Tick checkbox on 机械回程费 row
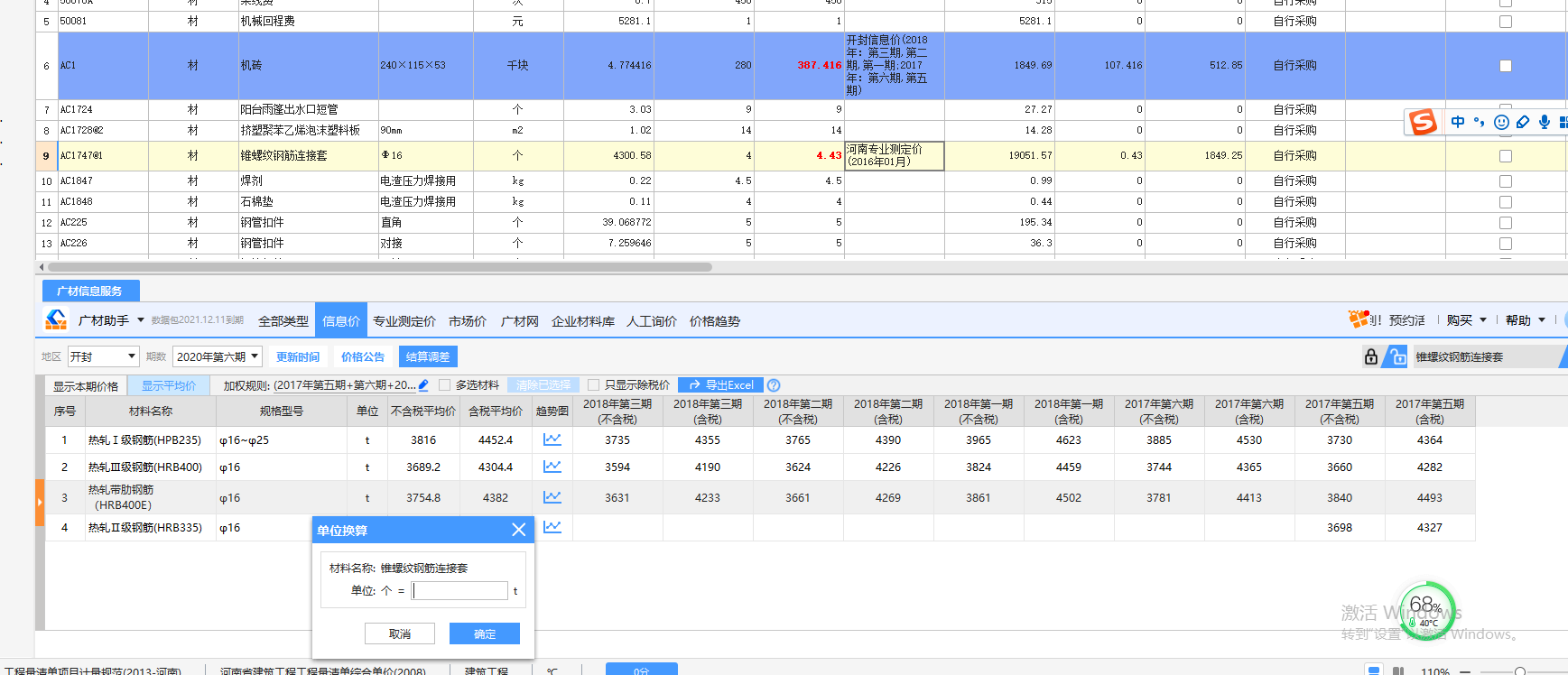 tap(1505, 22)
